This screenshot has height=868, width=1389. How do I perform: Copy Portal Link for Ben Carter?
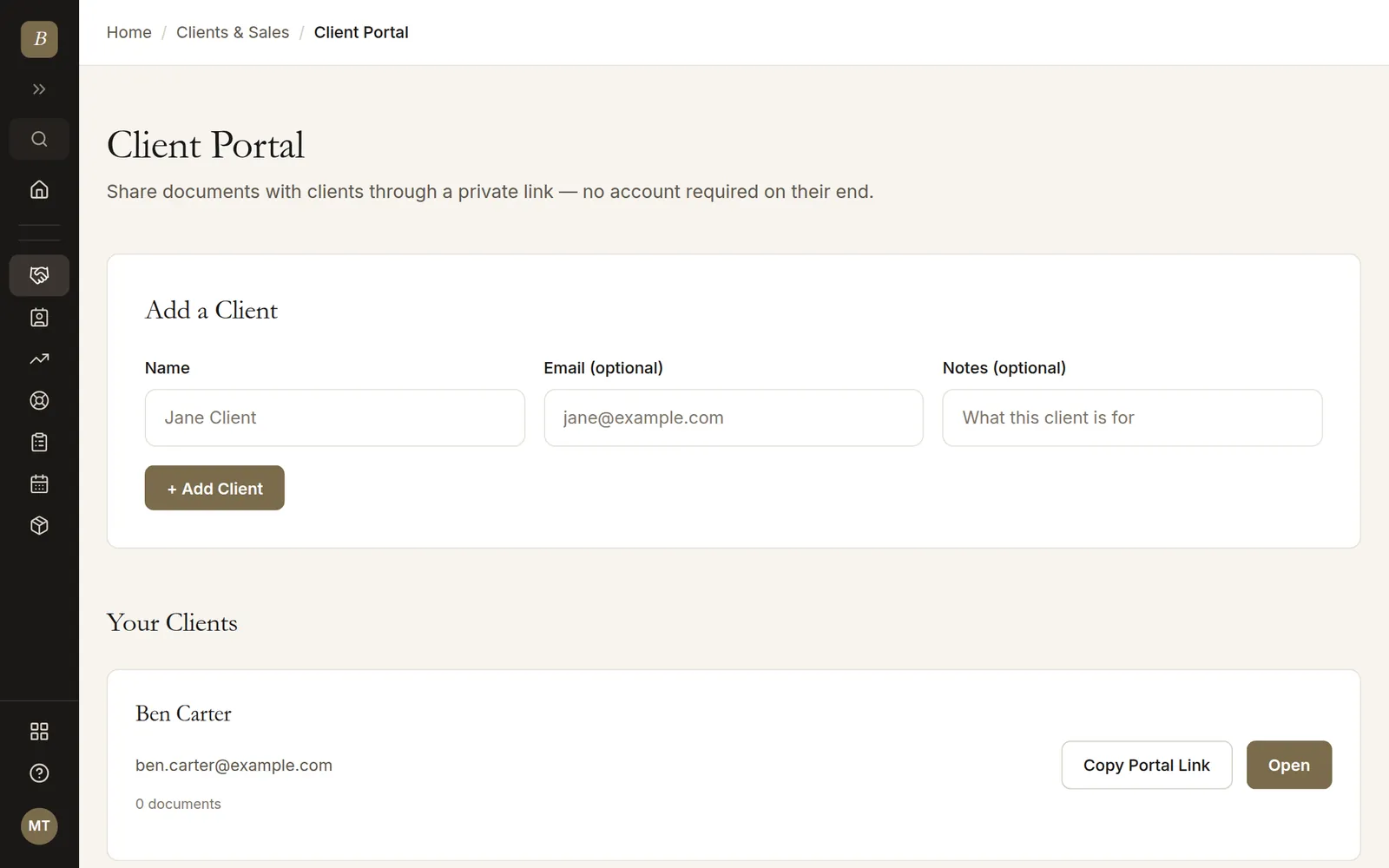tap(1147, 765)
